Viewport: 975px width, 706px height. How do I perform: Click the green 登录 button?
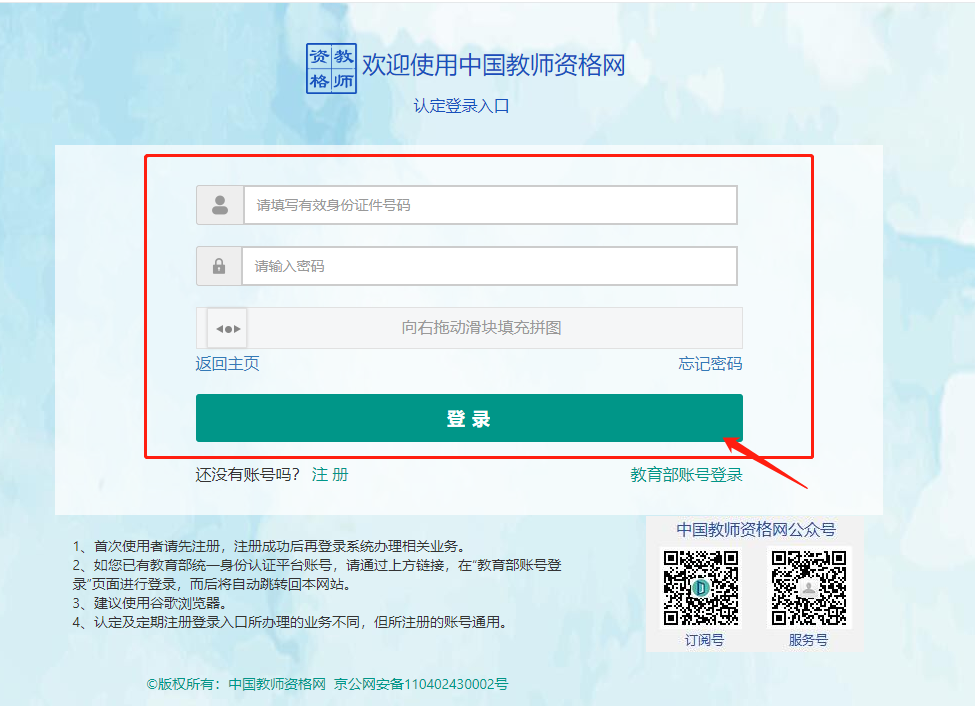pos(469,418)
